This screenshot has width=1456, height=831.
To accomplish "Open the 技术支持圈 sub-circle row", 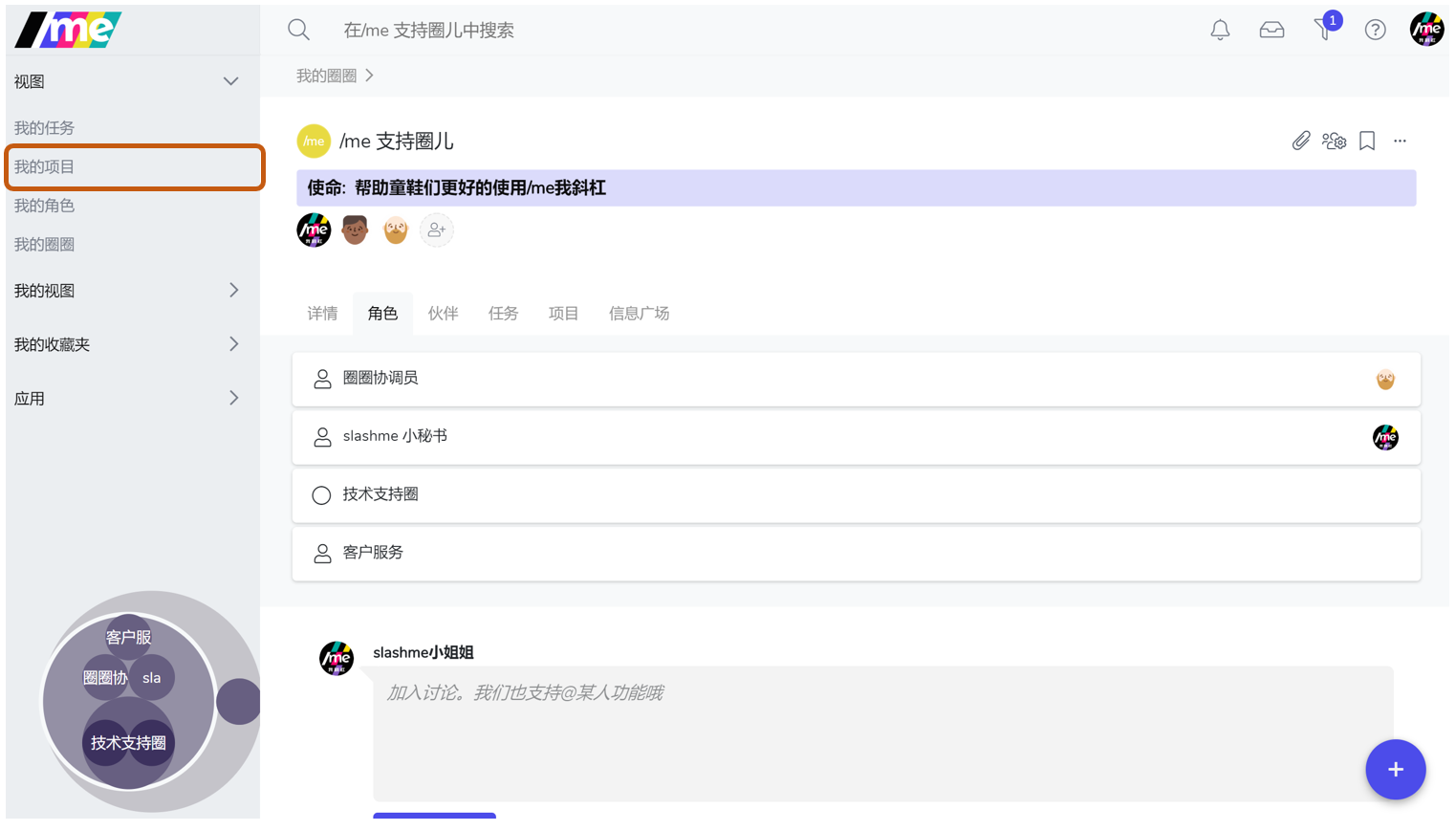I will click(856, 495).
